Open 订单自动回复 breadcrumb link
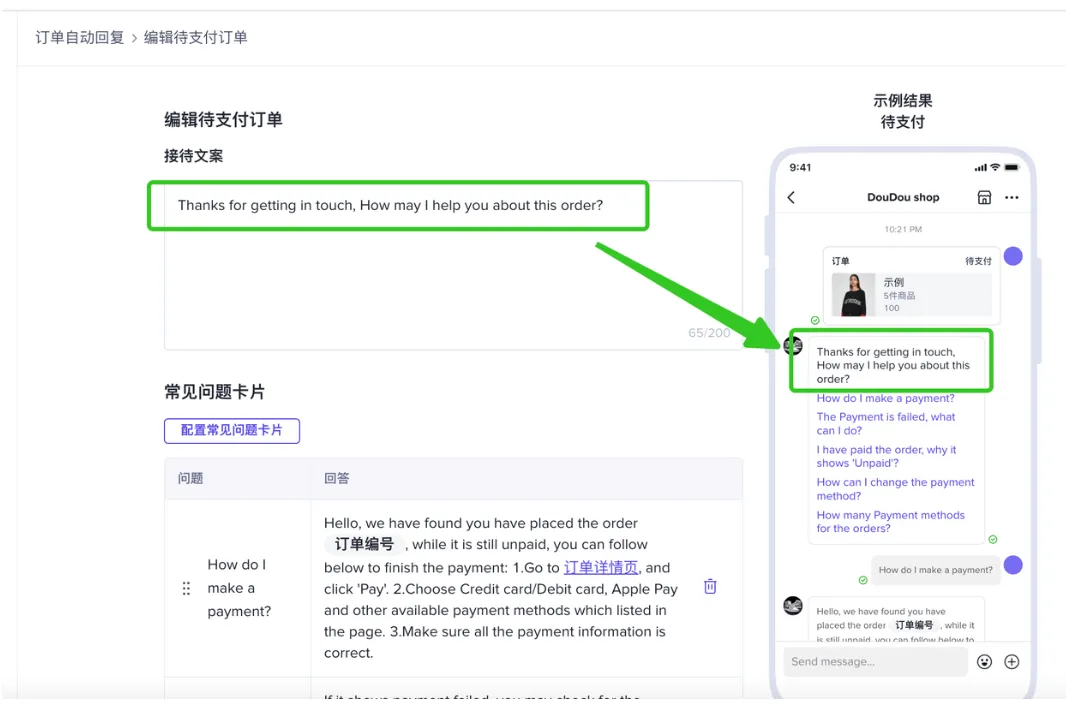Image resolution: width=1066 pixels, height=712 pixels. point(80,37)
